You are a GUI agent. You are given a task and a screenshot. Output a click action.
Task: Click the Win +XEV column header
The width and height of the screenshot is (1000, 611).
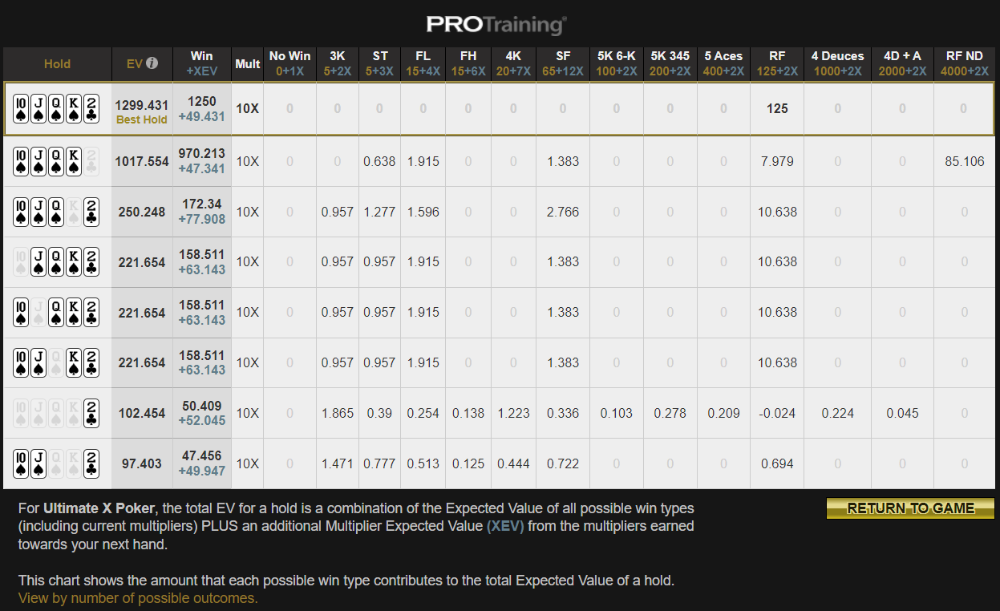coord(201,63)
